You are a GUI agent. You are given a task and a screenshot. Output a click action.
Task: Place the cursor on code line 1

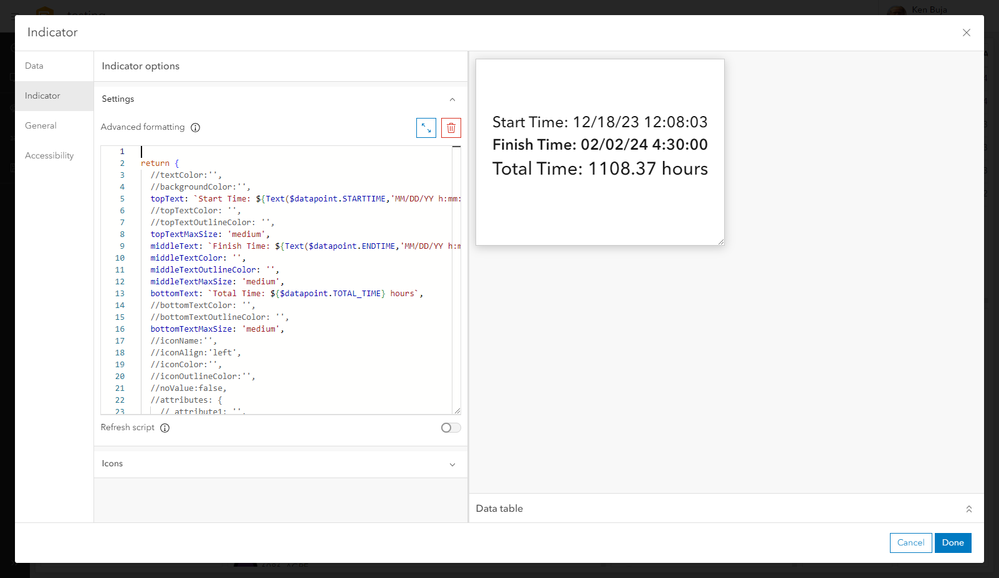296,152
